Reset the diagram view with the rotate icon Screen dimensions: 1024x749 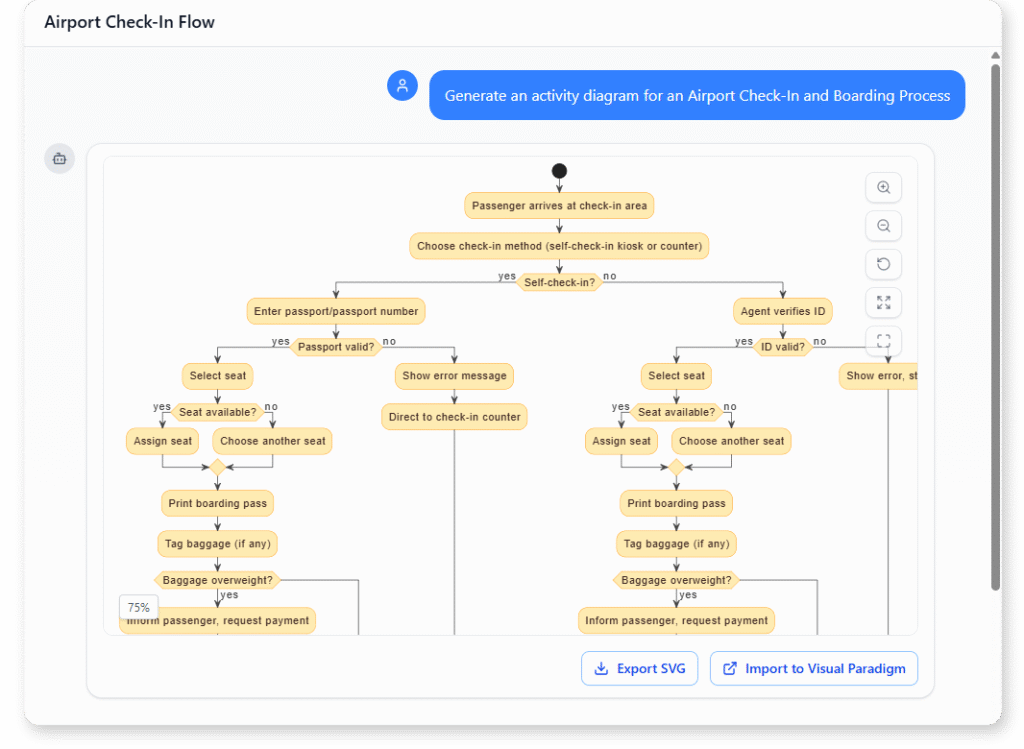pyautogui.click(x=883, y=264)
